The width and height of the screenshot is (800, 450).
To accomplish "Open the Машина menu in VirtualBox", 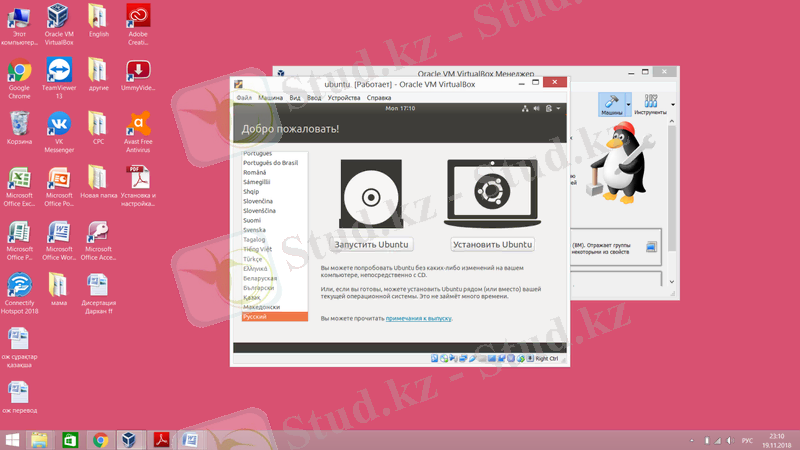I will pos(270,98).
